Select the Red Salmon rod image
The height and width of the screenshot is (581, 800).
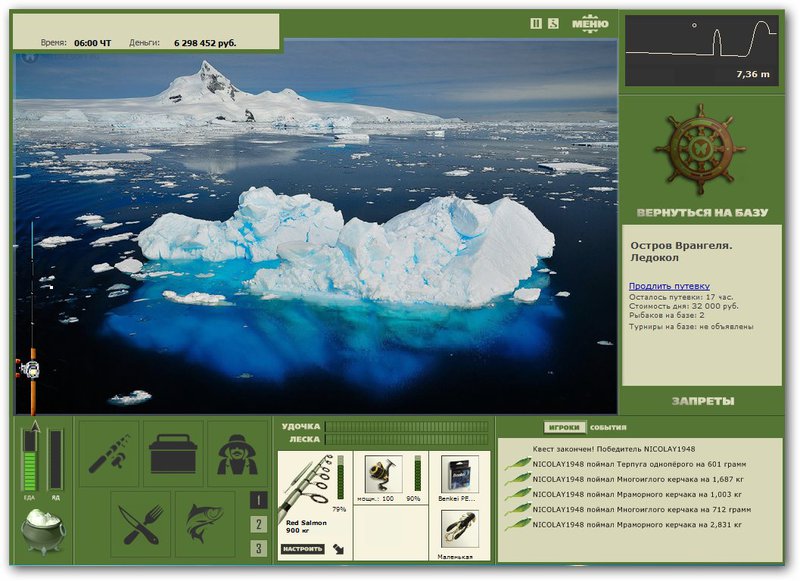(307, 485)
